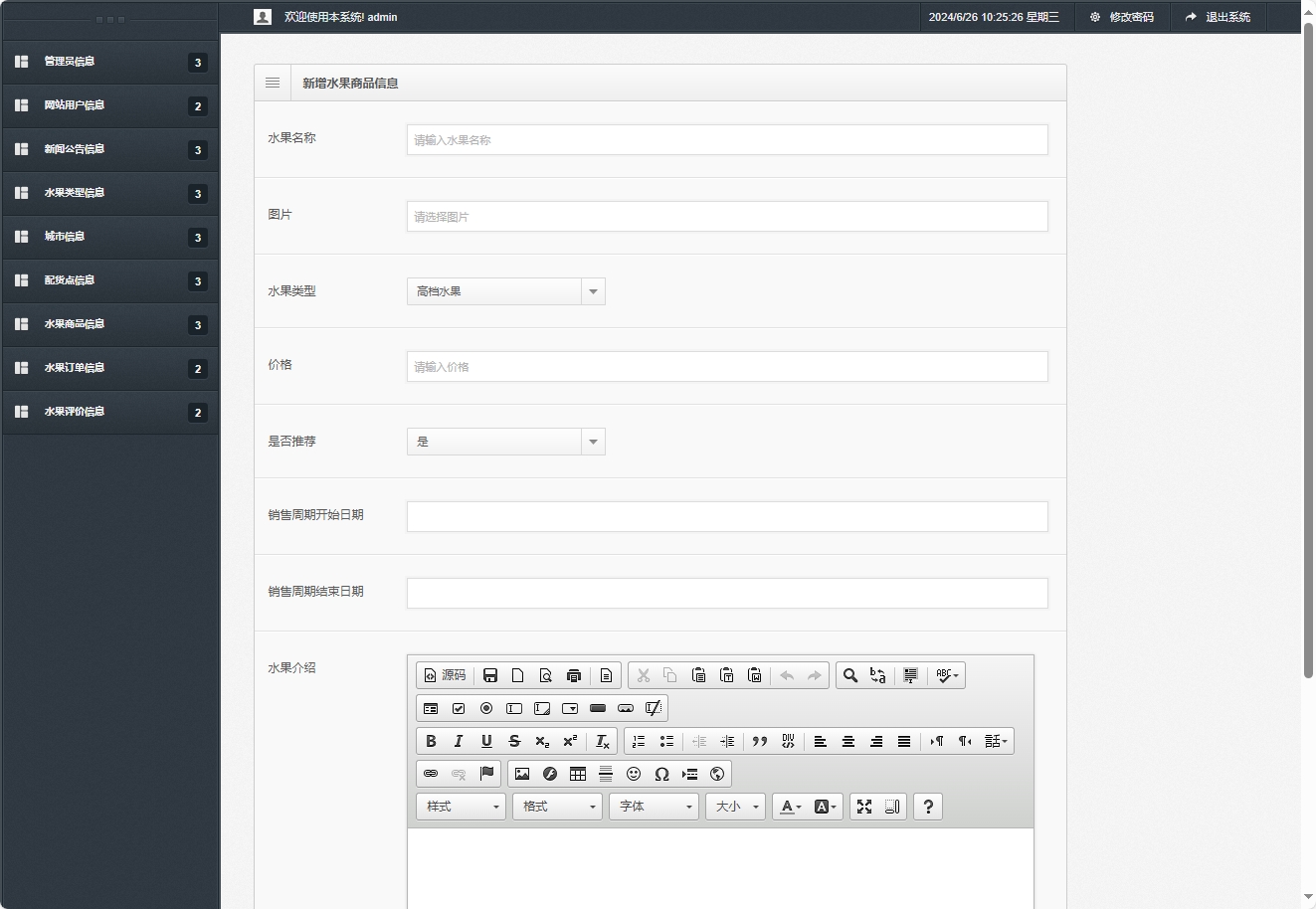
Task: Click the Remove Format icon
Action: [603, 741]
